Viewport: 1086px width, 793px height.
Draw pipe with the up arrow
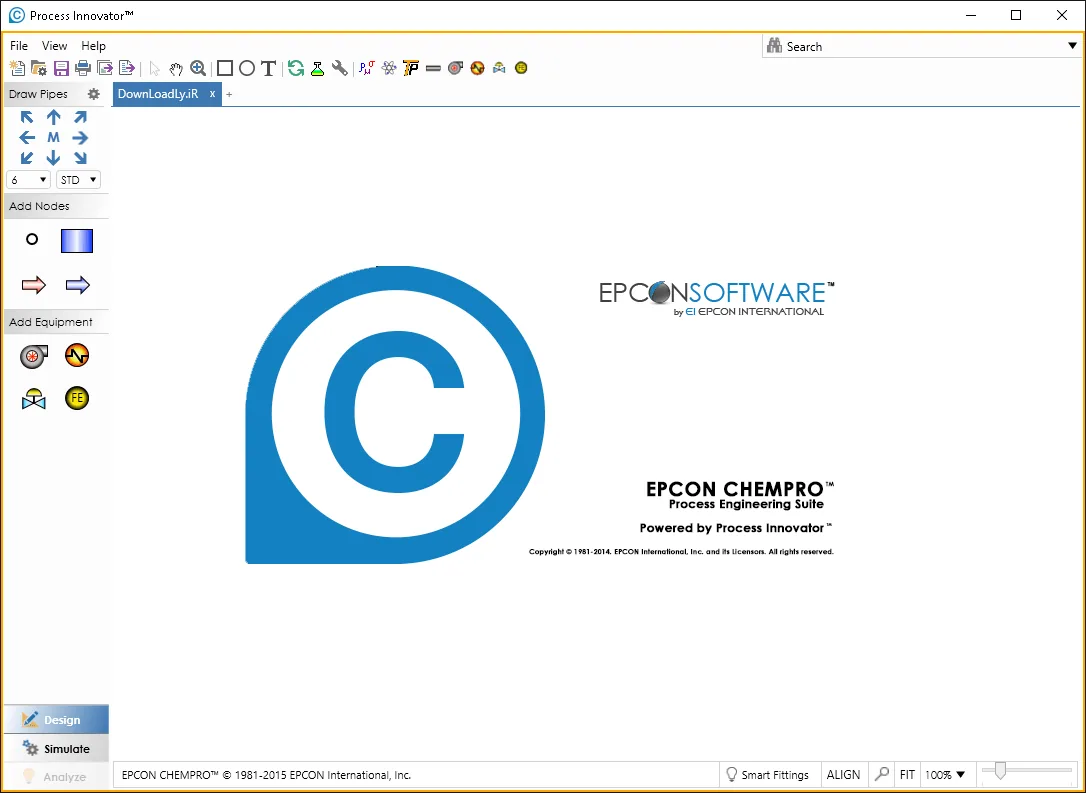(53, 117)
